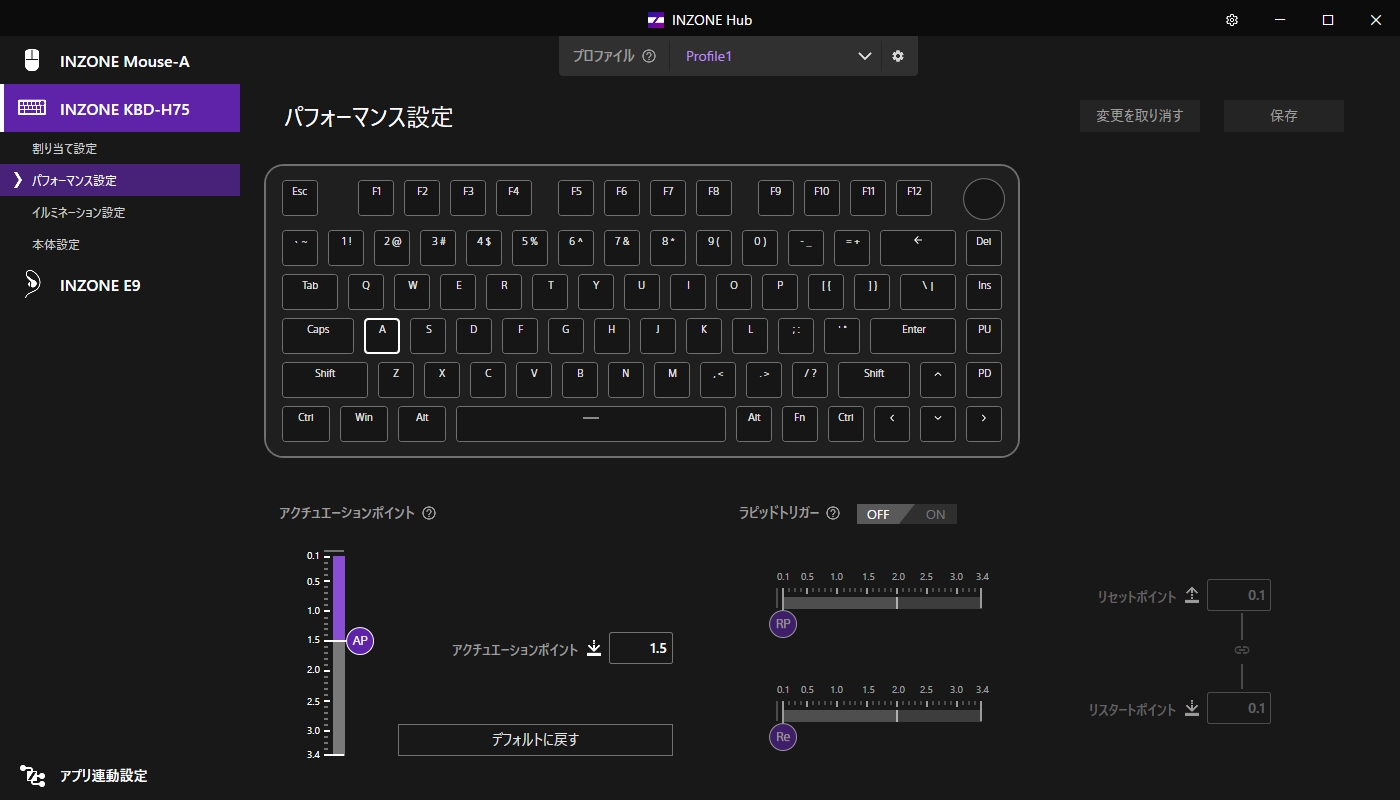The height and width of the screenshot is (800, 1400).
Task: Click the Re restart point slider handle
Action: (x=783, y=738)
